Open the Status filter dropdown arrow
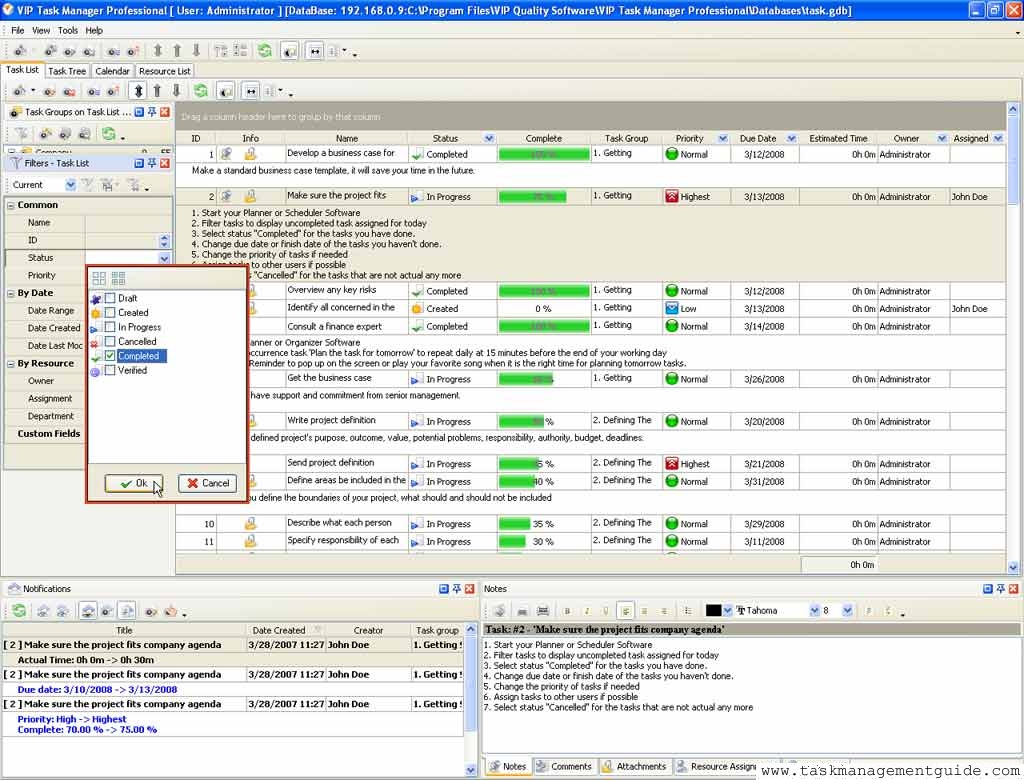Image resolution: width=1024 pixels, height=780 pixels. pyautogui.click(x=165, y=258)
